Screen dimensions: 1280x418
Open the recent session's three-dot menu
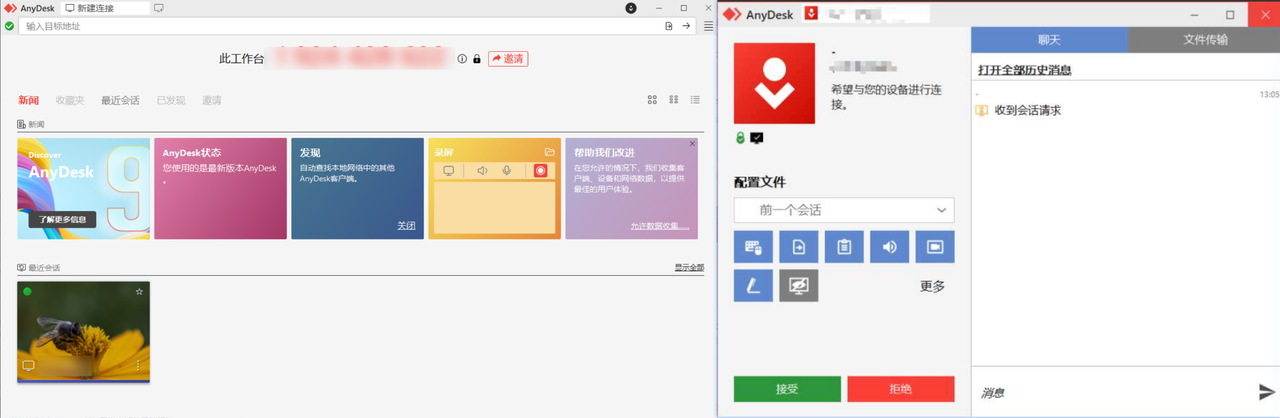pyautogui.click(x=139, y=366)
